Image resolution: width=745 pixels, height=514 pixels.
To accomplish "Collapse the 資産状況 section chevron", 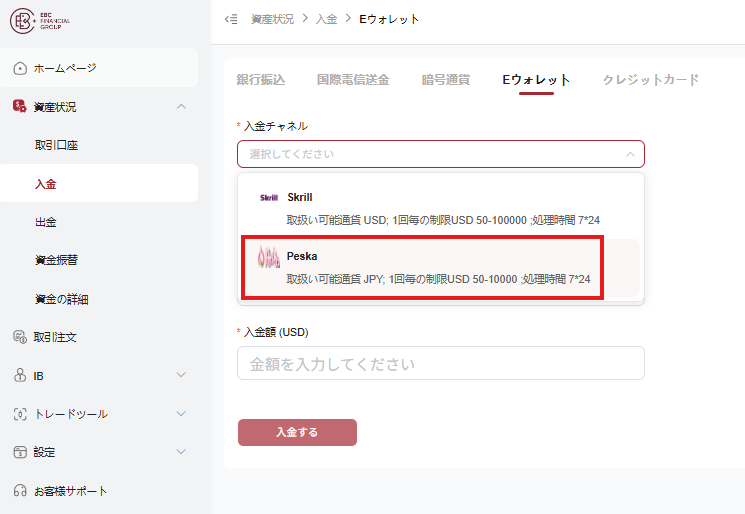I will (x=181, y=106).
